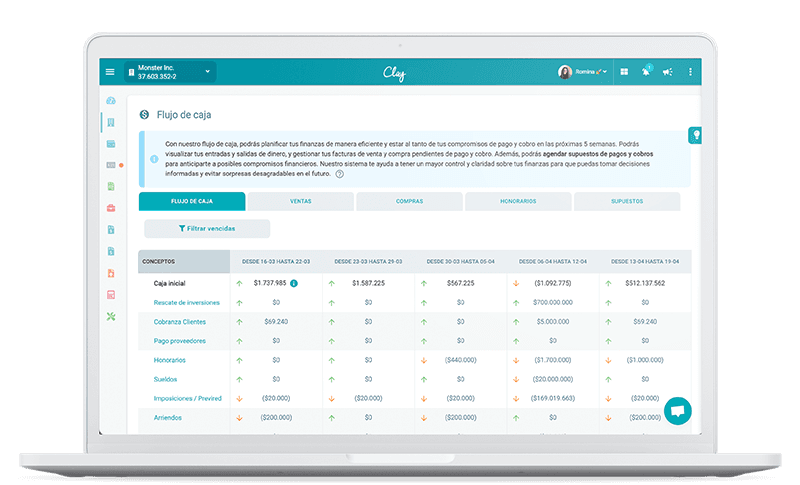The image size is (800, 485).
Task: Click the Desde 30-03 hasta 05-04 header
Action: (x=461, y=262)
